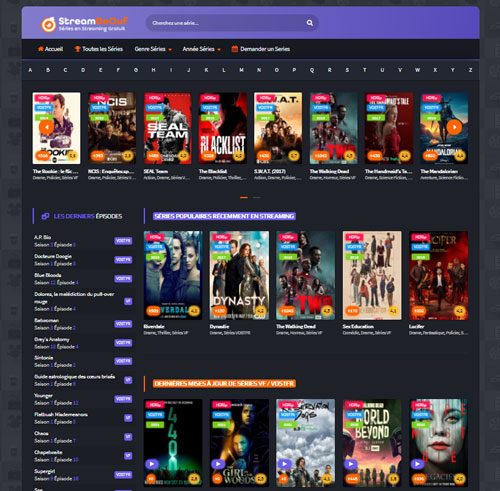
Task: Play The Girl in the Woods poster
Action: (218, 464)
